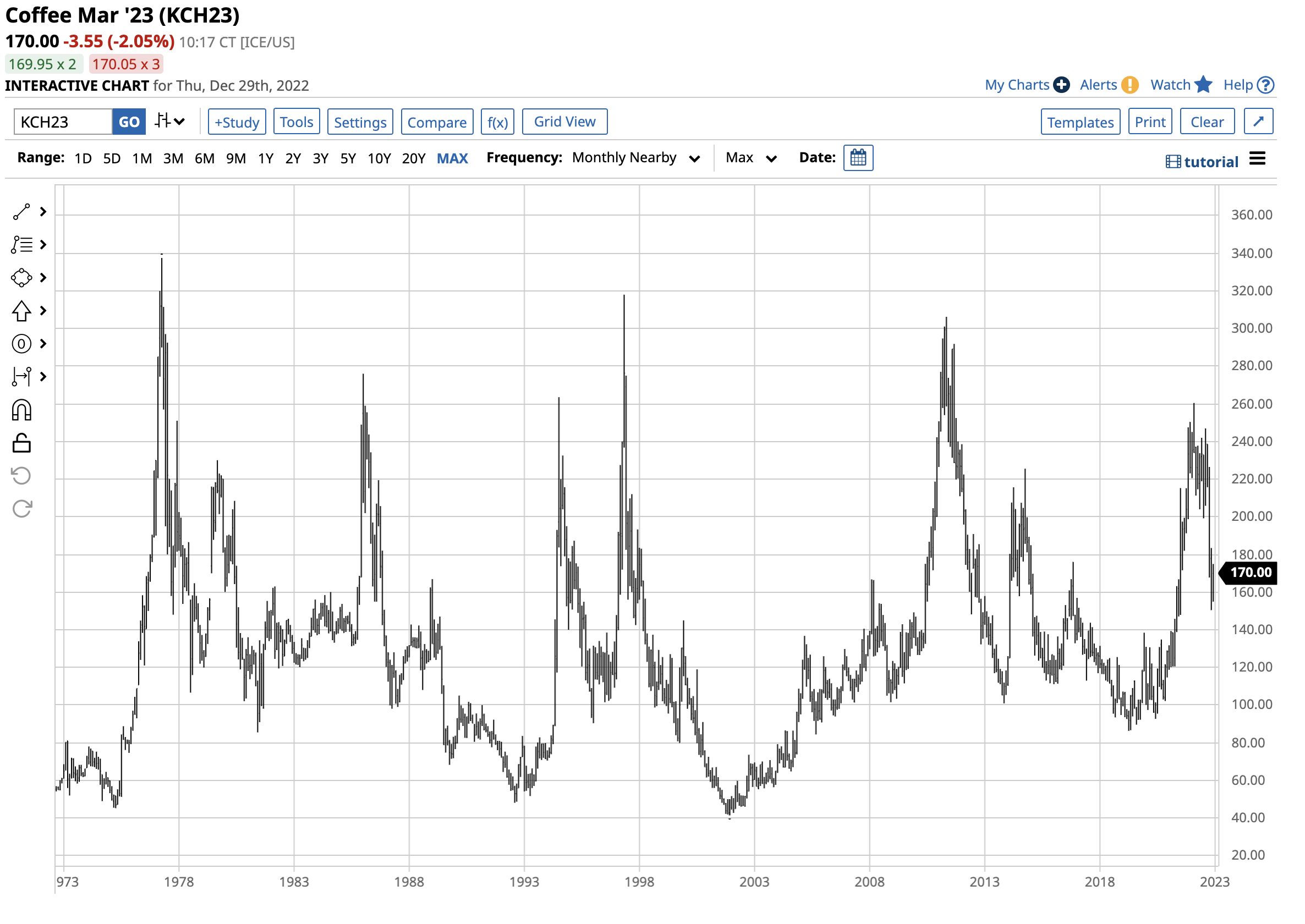This screenshot has height=924, width=1305.
Task: Select the polygon shapes tool icon
Action: click(21, 278)
